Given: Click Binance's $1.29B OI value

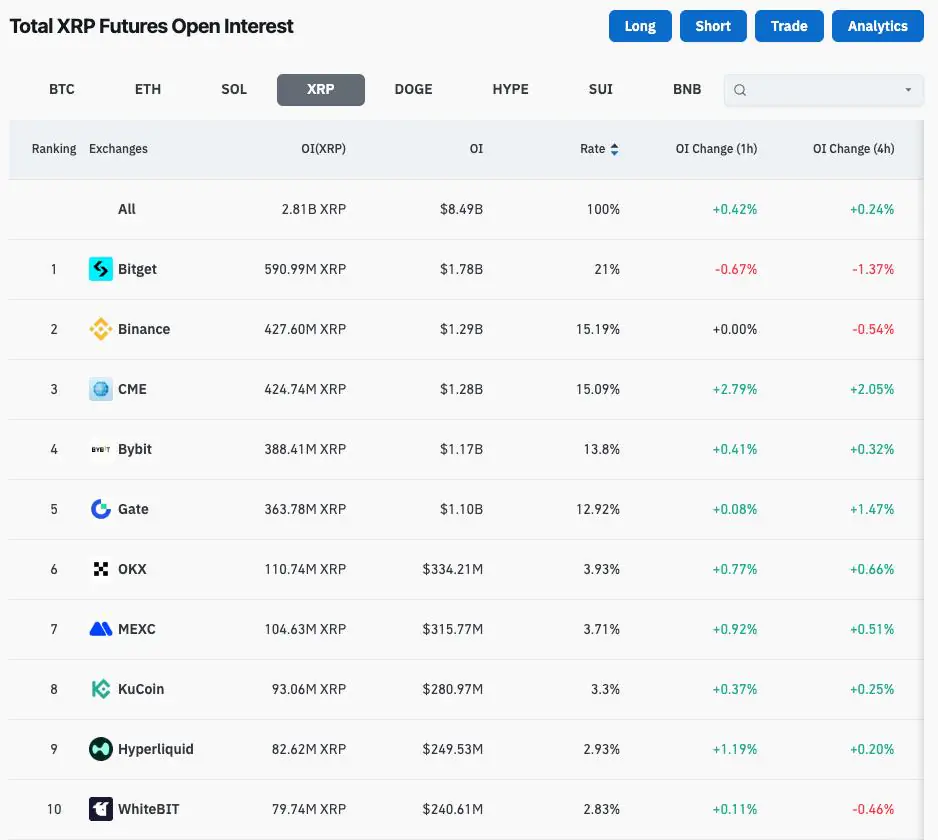Looking at the screenshot, I should (461, 329).
